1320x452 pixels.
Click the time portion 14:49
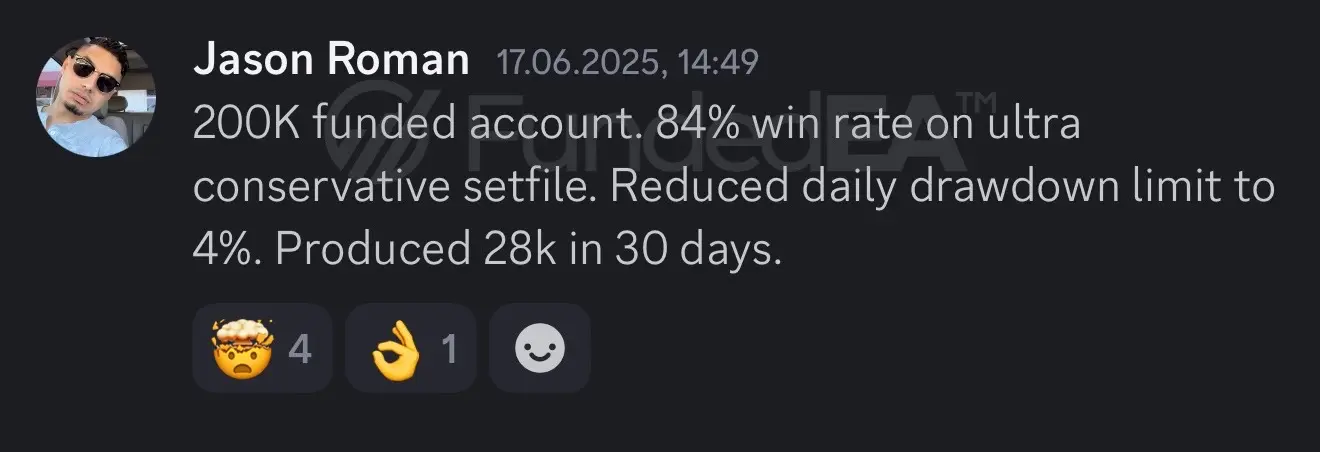(718, 63)
